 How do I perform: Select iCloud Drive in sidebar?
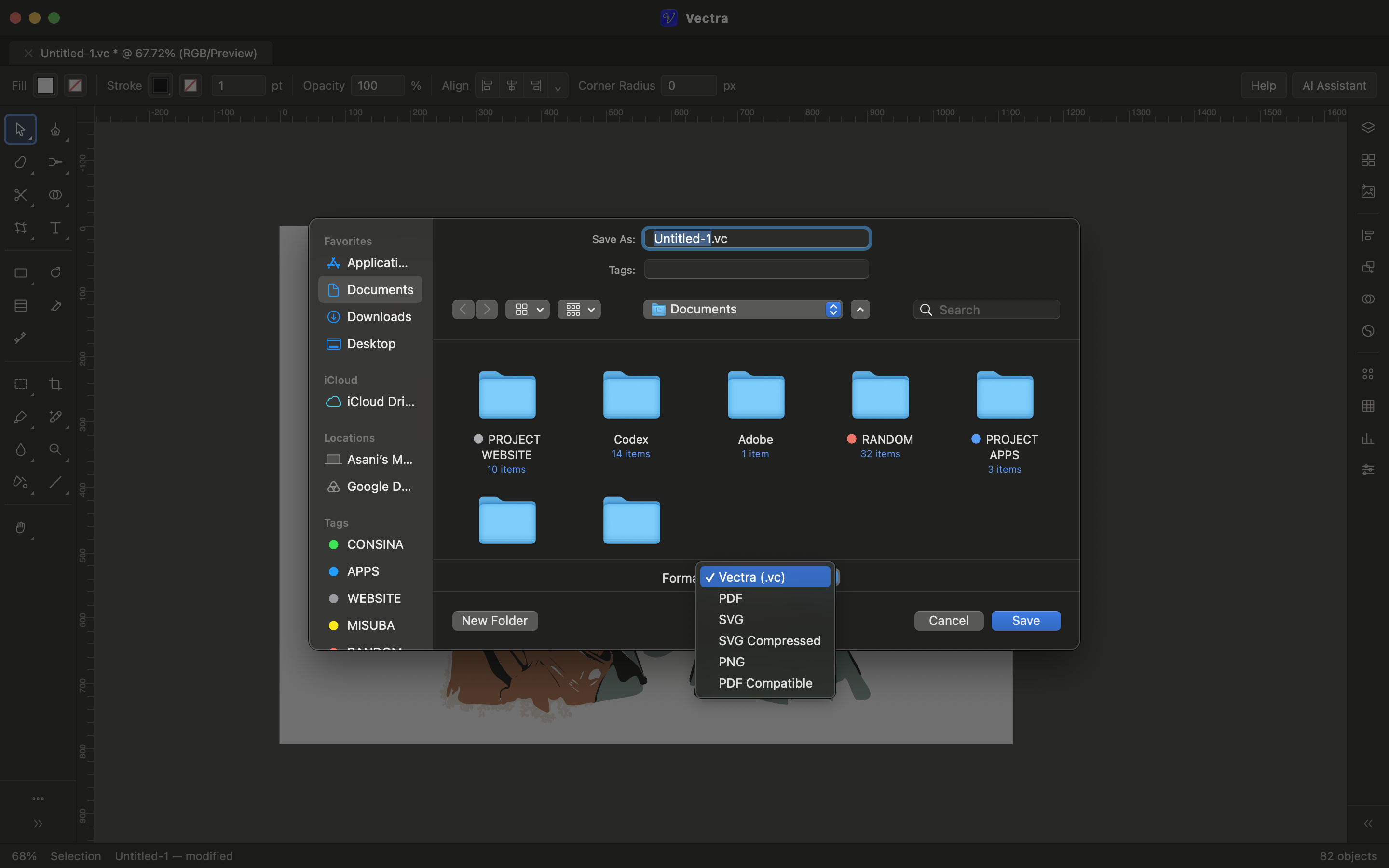coord(370,402)
